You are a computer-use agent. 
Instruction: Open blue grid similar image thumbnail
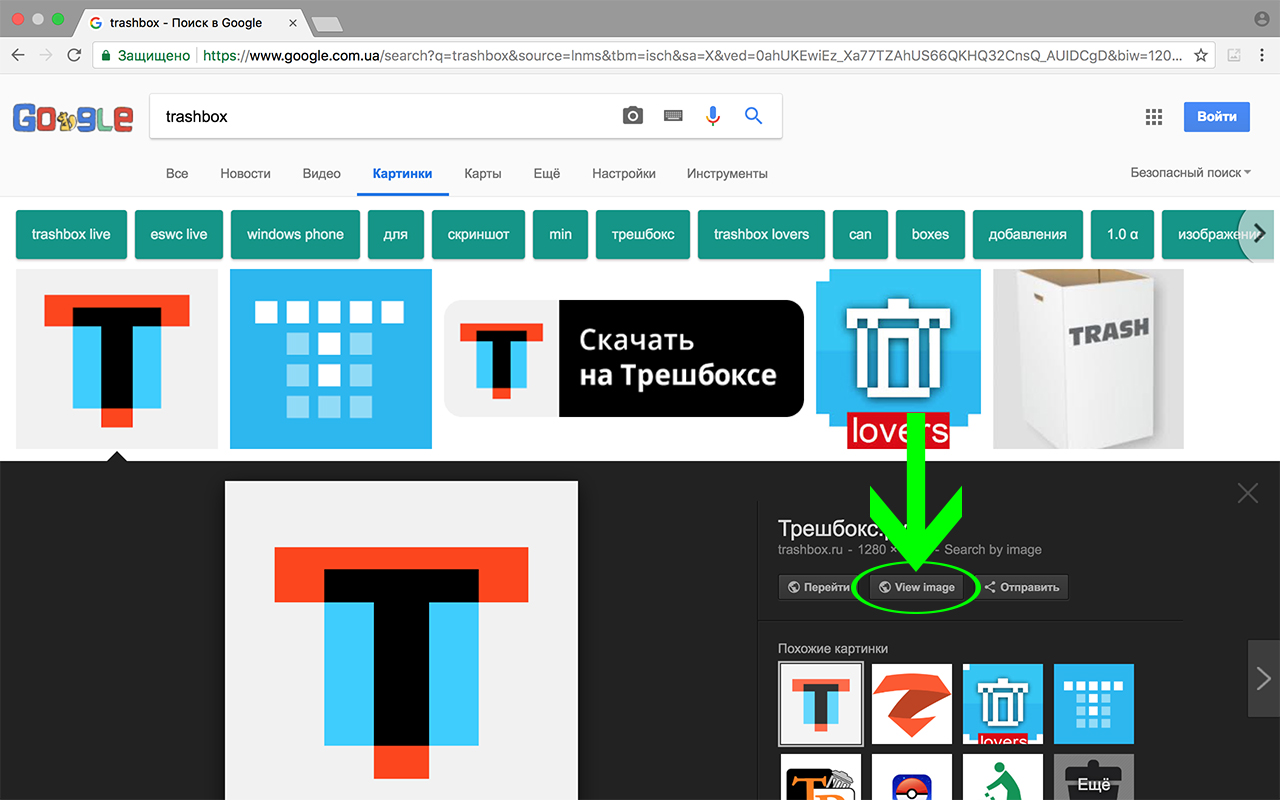tap(1094, 704)
